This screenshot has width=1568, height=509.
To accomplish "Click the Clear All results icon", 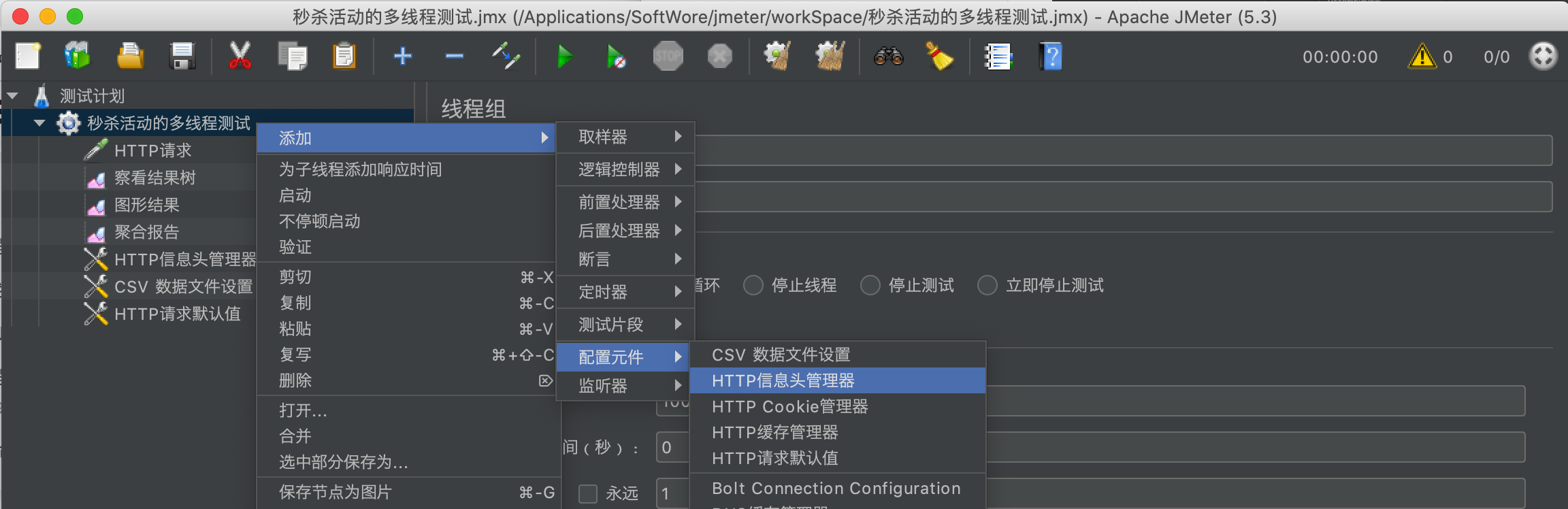I will pyautogui.click(x=830, y=56).
